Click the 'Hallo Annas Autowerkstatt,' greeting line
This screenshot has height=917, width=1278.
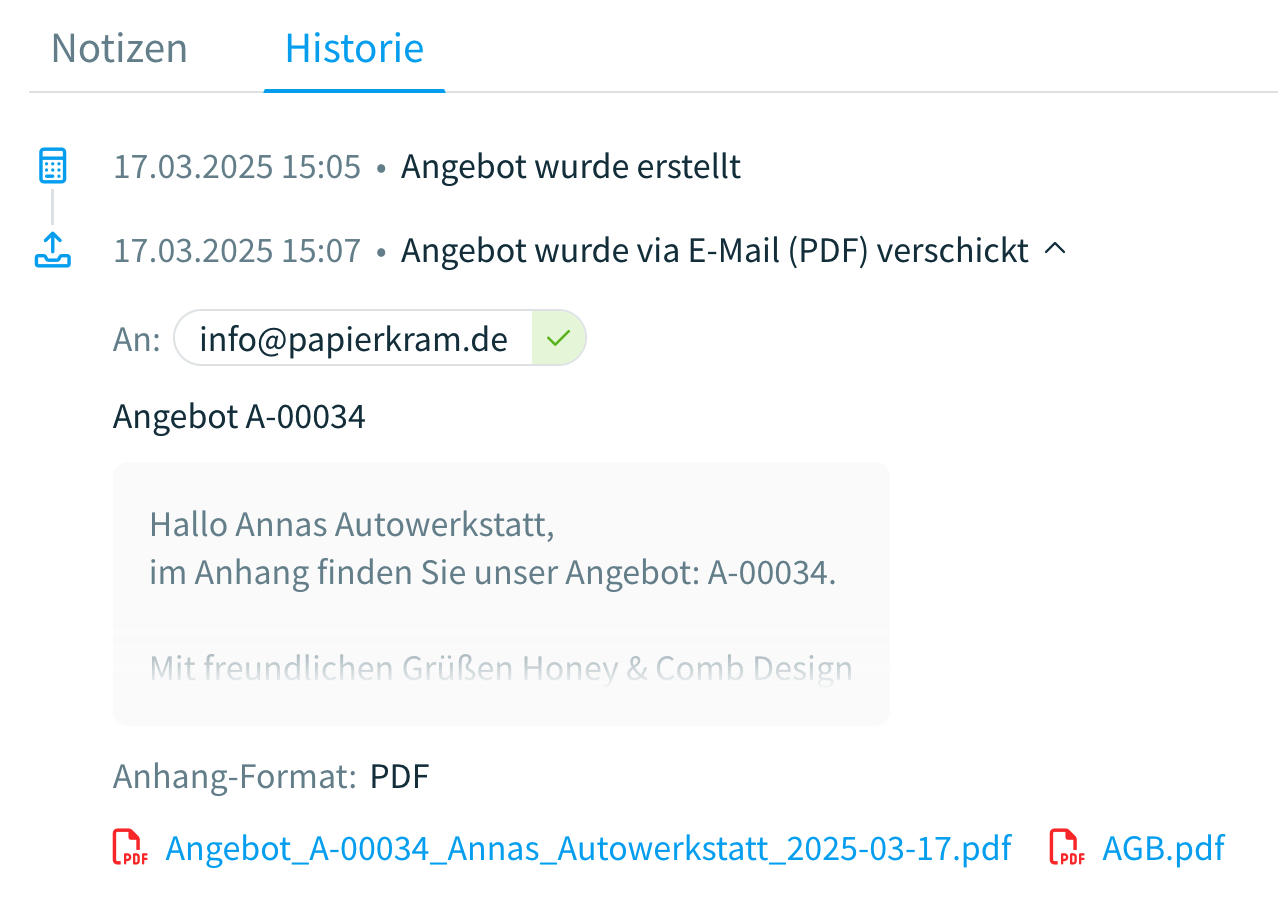(x=352, y=524)
